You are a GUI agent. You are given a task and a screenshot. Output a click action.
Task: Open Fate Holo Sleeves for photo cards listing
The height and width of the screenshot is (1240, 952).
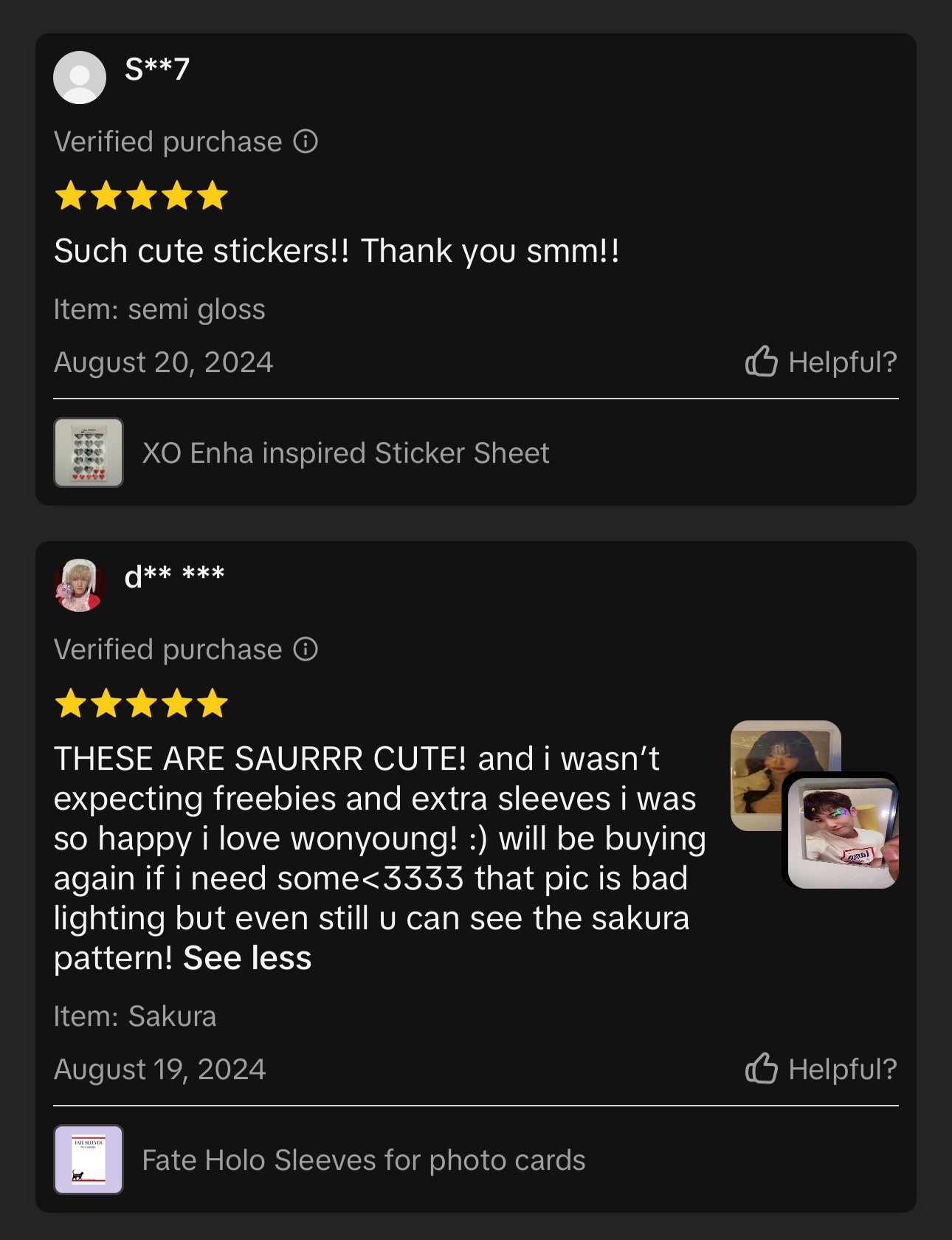coord(363,1160)
